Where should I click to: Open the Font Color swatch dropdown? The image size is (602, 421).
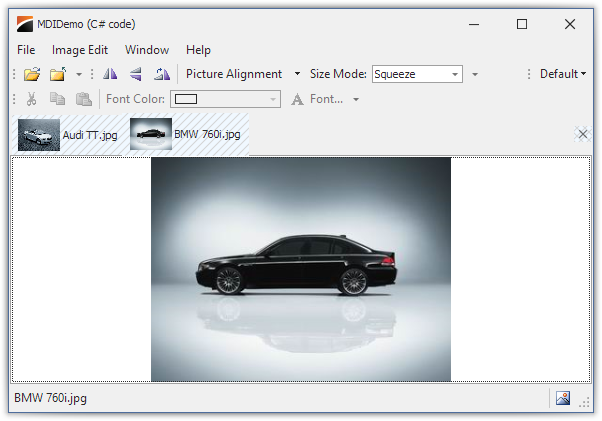click(225, 99)
